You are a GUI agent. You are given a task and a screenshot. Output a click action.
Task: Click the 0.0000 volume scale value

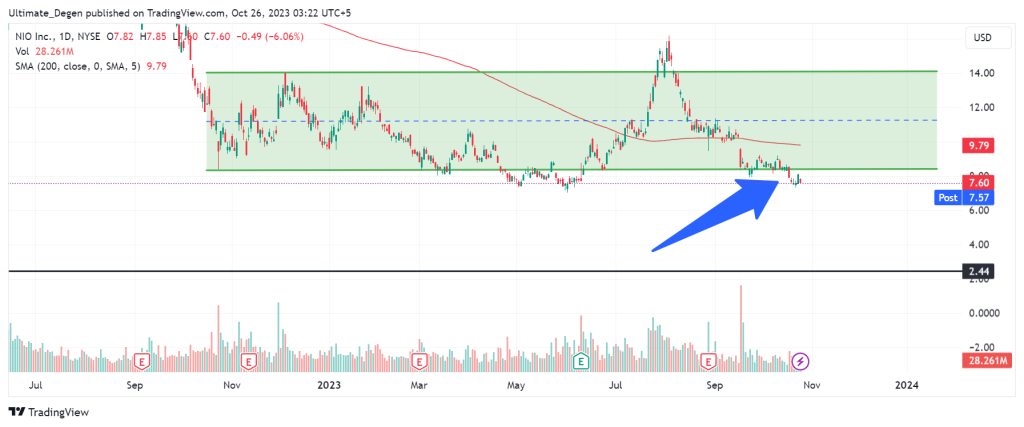tap(985, 313)
